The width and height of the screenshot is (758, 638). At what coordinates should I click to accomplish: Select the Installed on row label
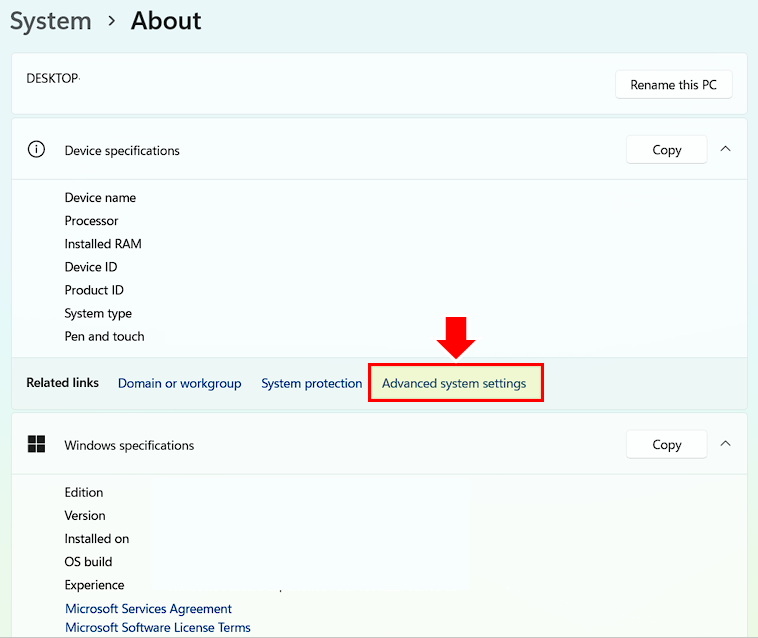coord(97,539)
